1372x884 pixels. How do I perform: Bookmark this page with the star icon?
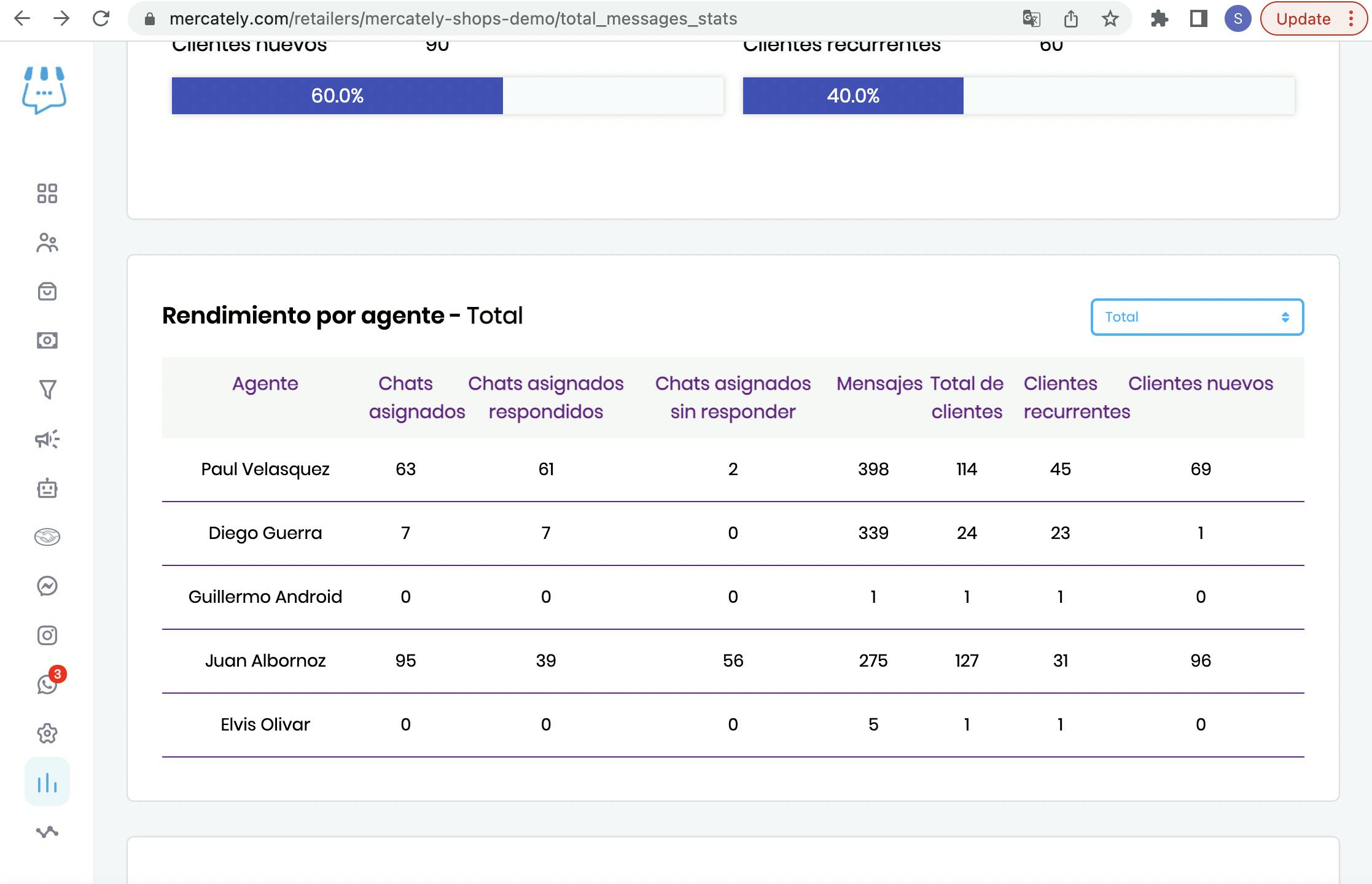tap(1110, 18)
